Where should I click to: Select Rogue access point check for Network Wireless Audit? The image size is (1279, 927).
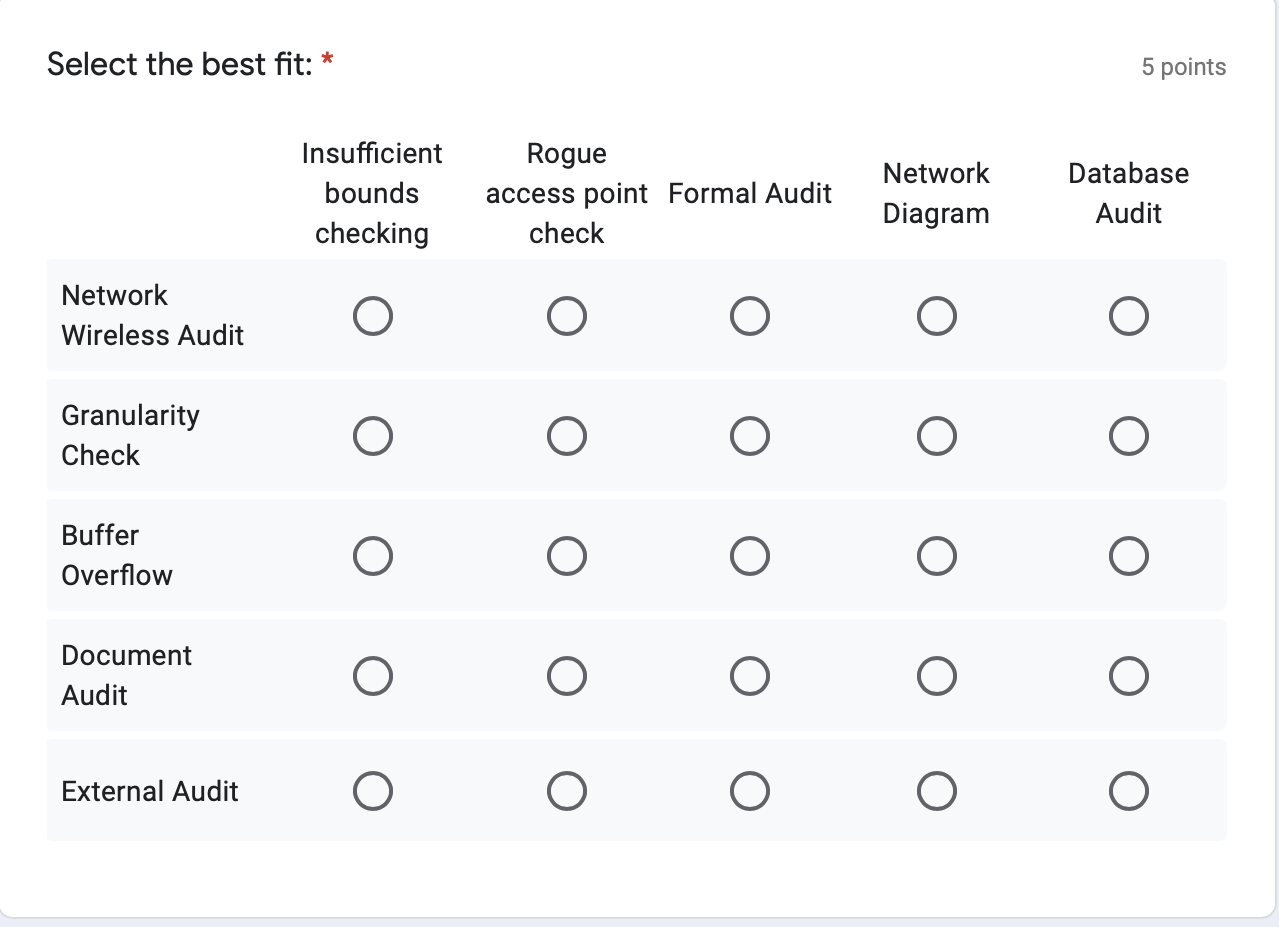[x=567, y=315]
